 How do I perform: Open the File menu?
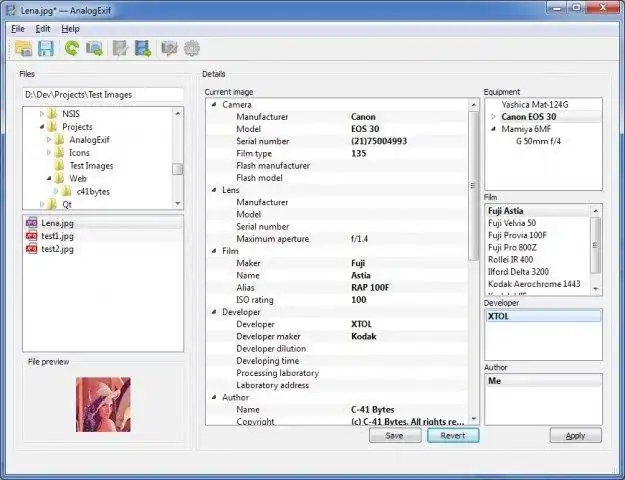click(18, 29)
